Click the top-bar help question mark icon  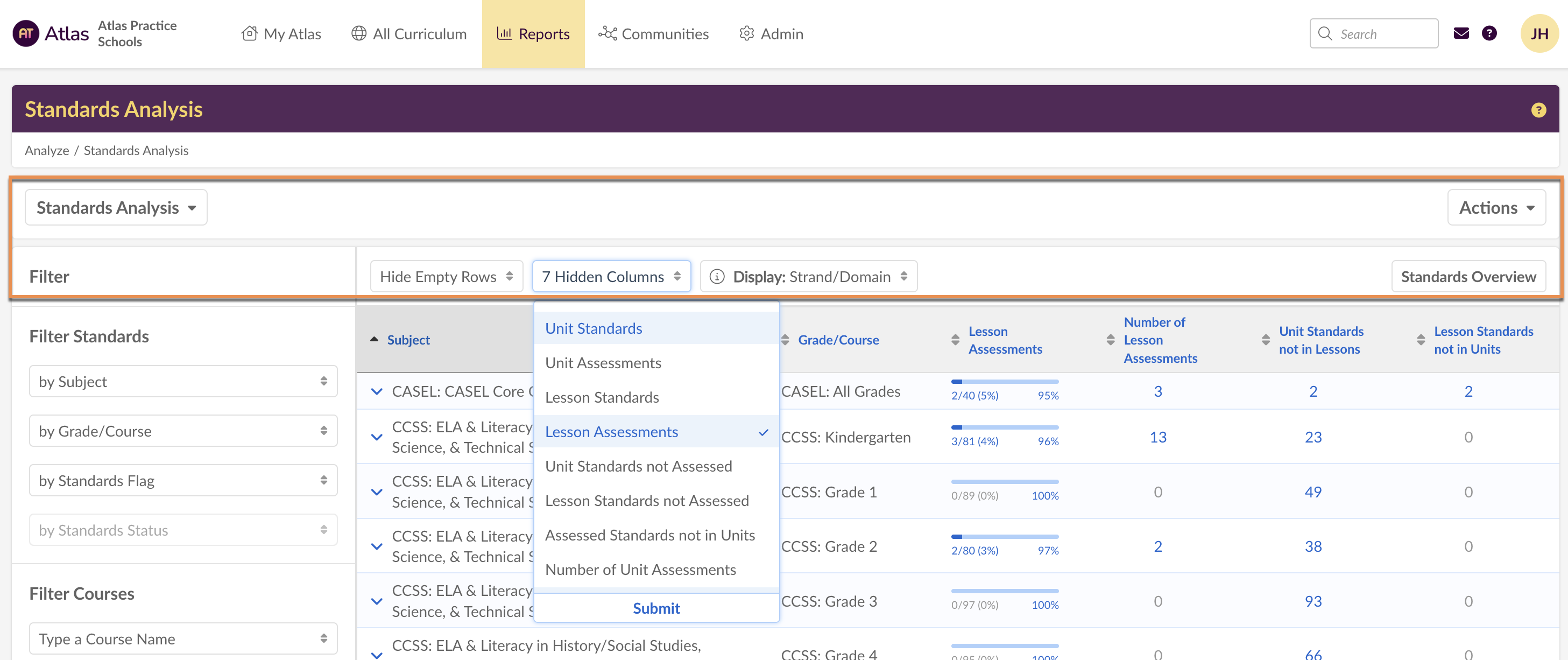point(1489,33)
